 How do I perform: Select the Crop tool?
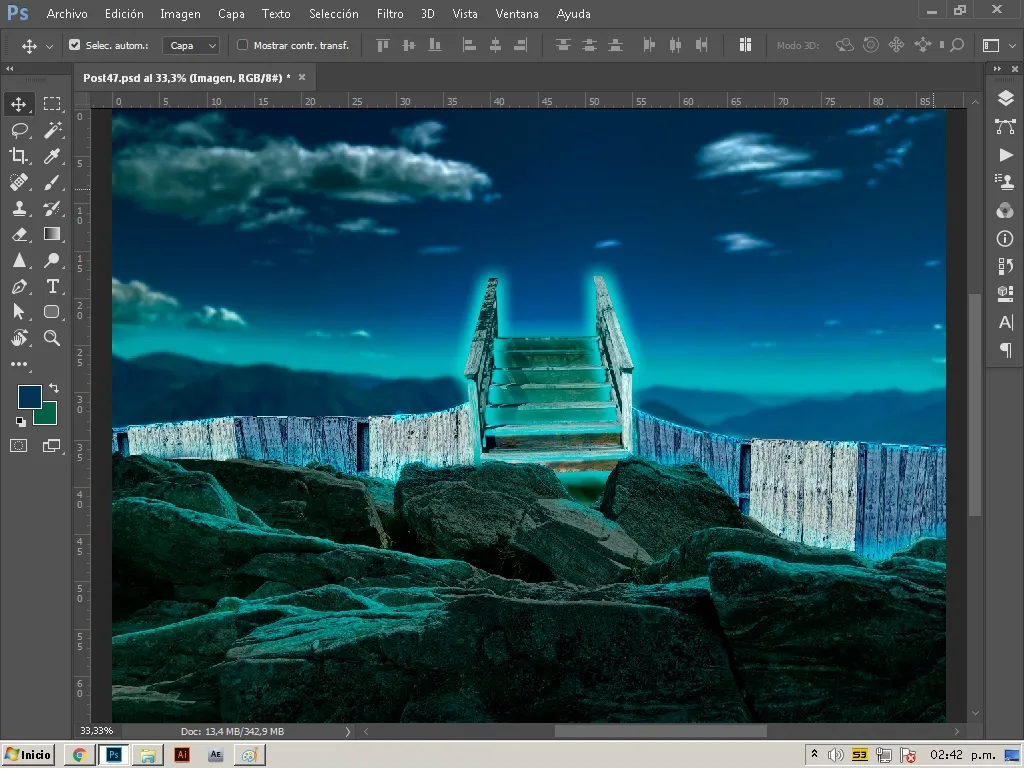click(x=19, y=156)
